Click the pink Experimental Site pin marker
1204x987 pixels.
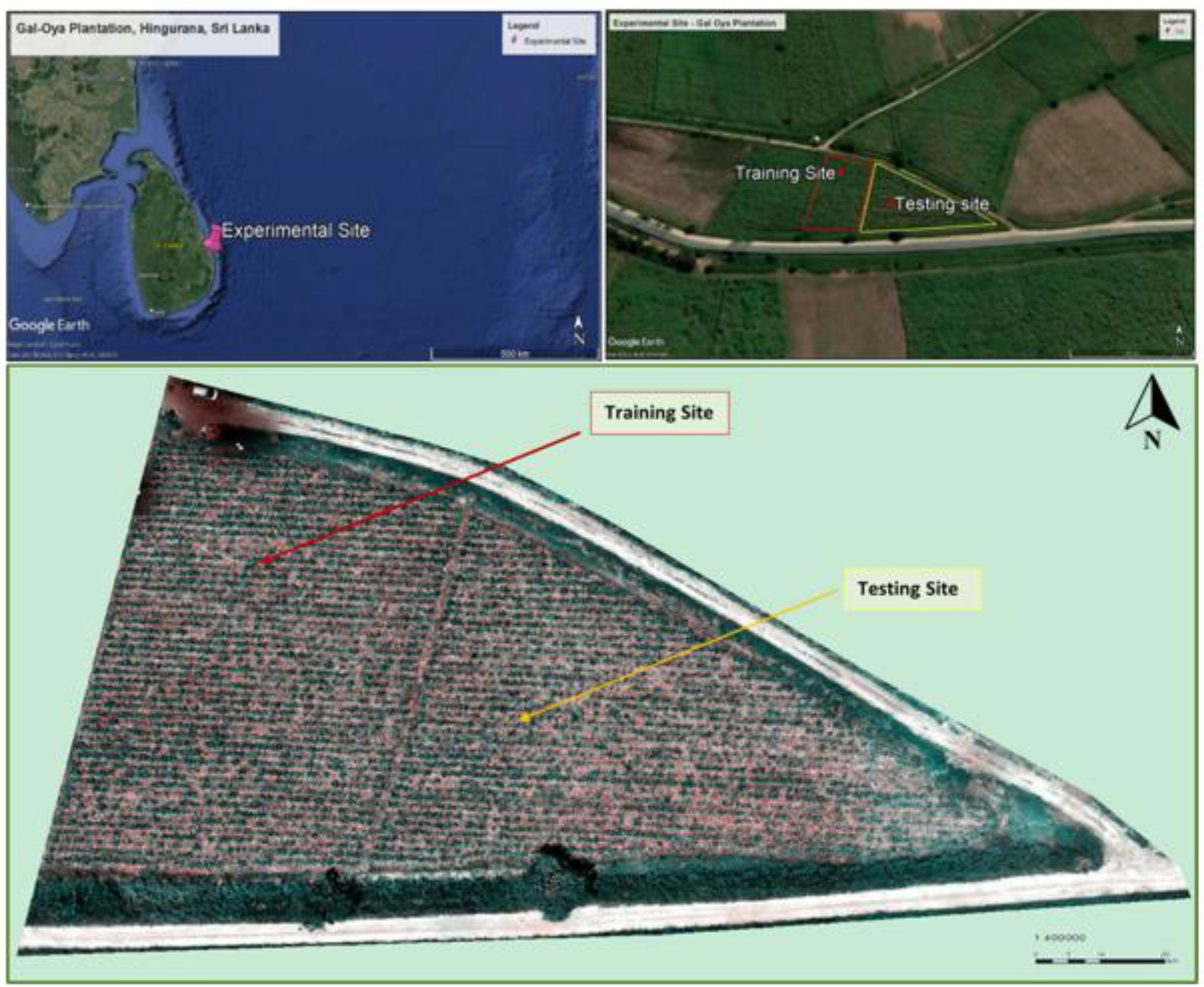coord(214,238)
